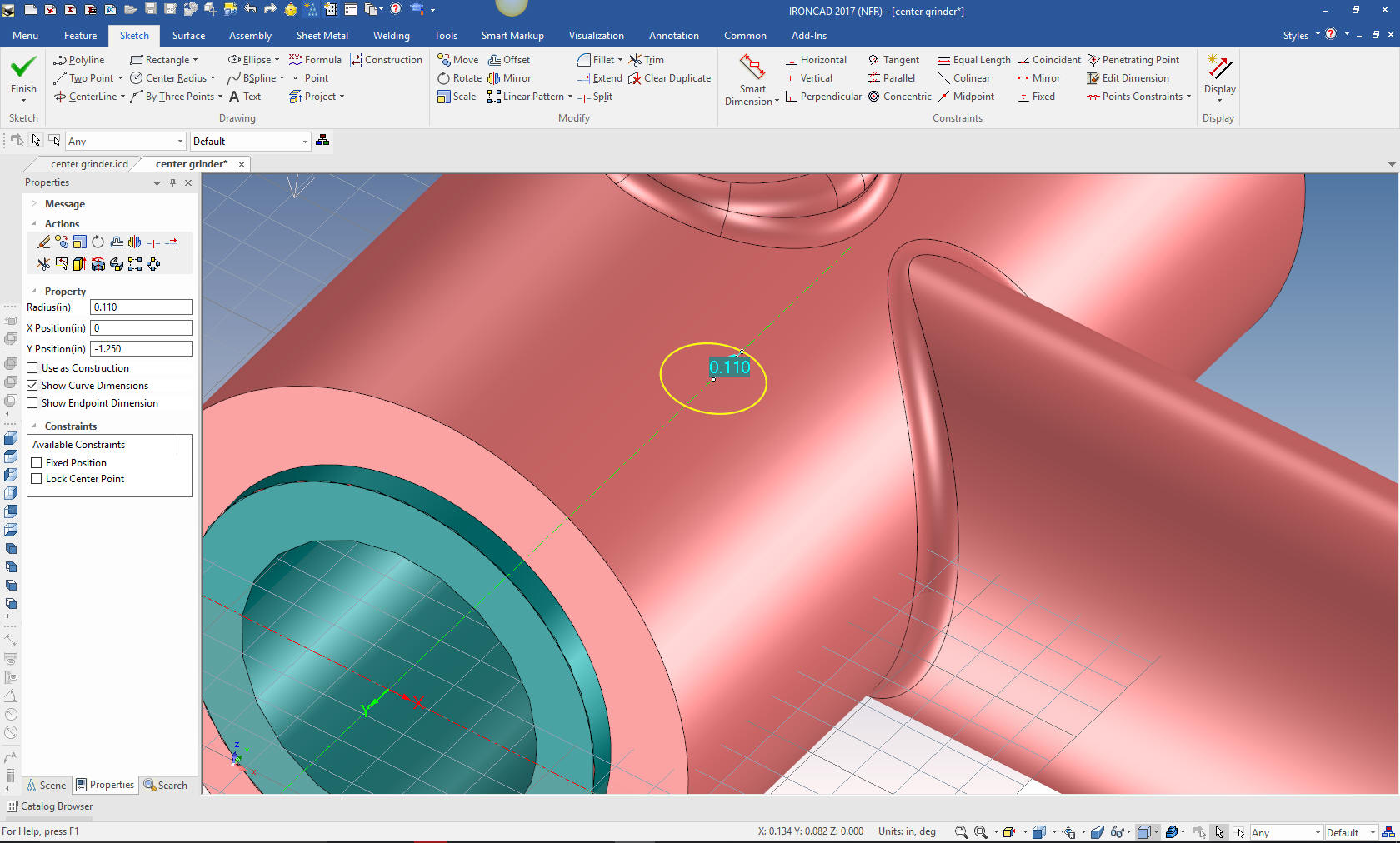Image resolution: width=1400 pixels, height=843 pixels.
Task: Open the Fillet dropdown arrow
Action: click(620, 60)
